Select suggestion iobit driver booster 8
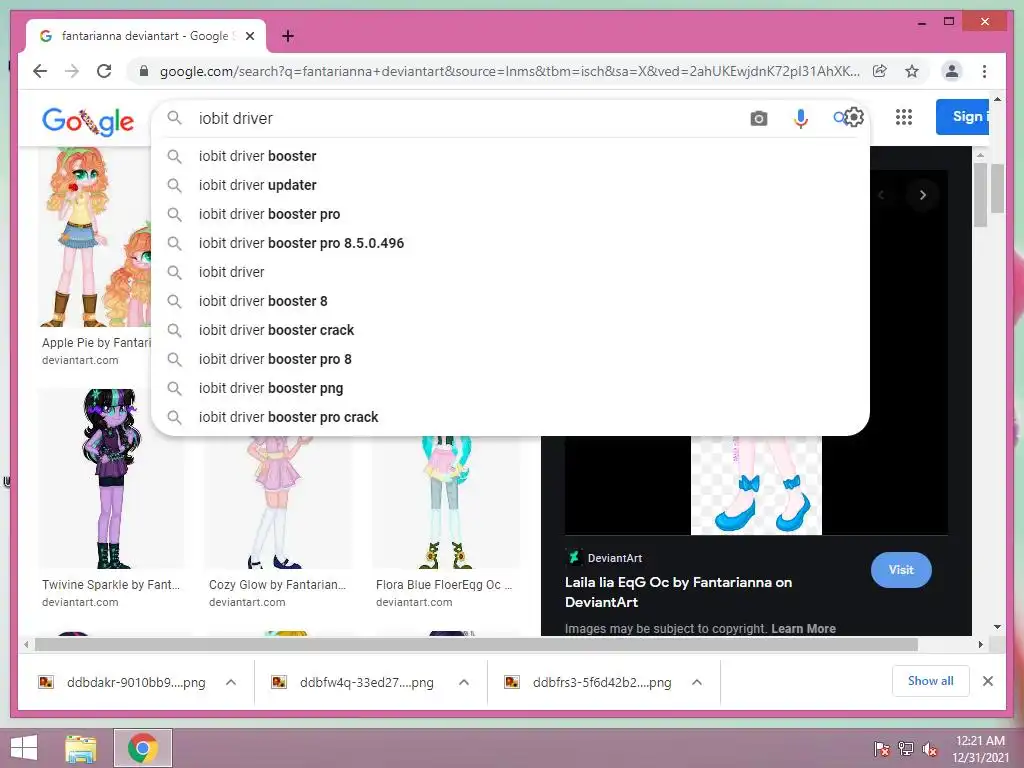This screenshot has width=1024, height=768. (510, 301)
